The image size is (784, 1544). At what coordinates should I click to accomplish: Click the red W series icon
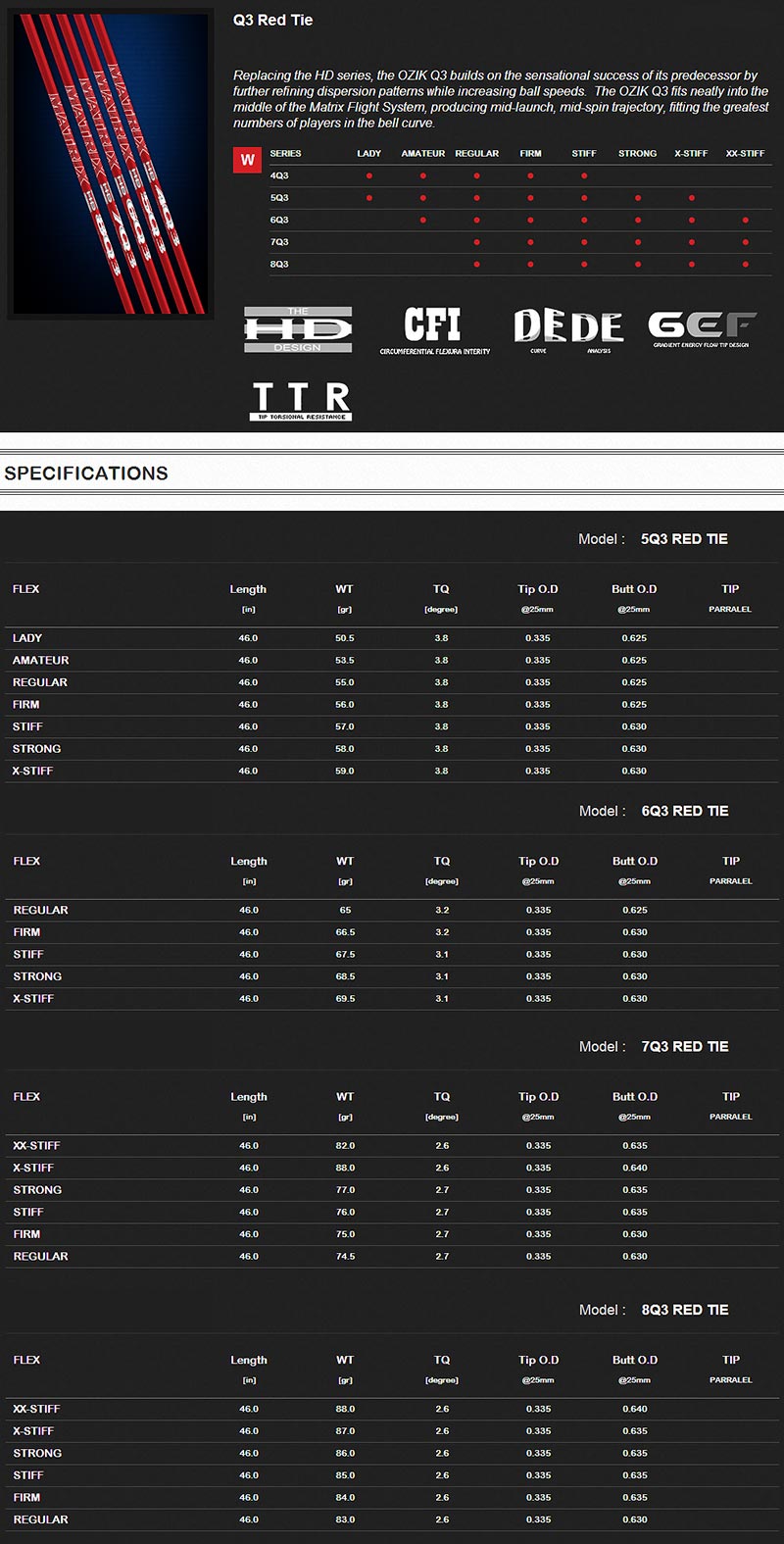point(247,160)
